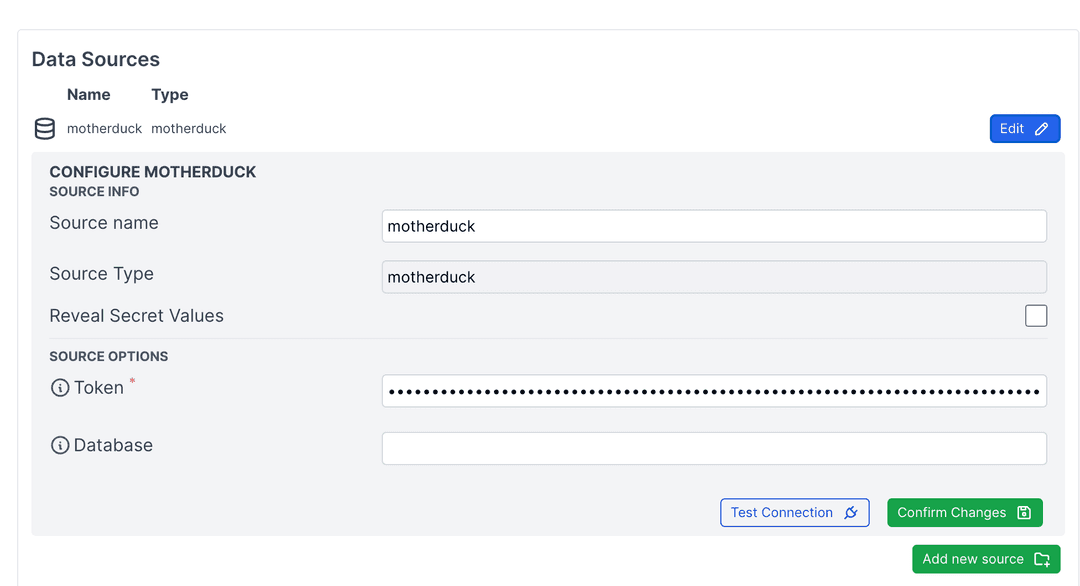Enable the Reveal Secret Values checkbox
The width and height of the screenshot is (1080, 586).
click(1036, 315)
